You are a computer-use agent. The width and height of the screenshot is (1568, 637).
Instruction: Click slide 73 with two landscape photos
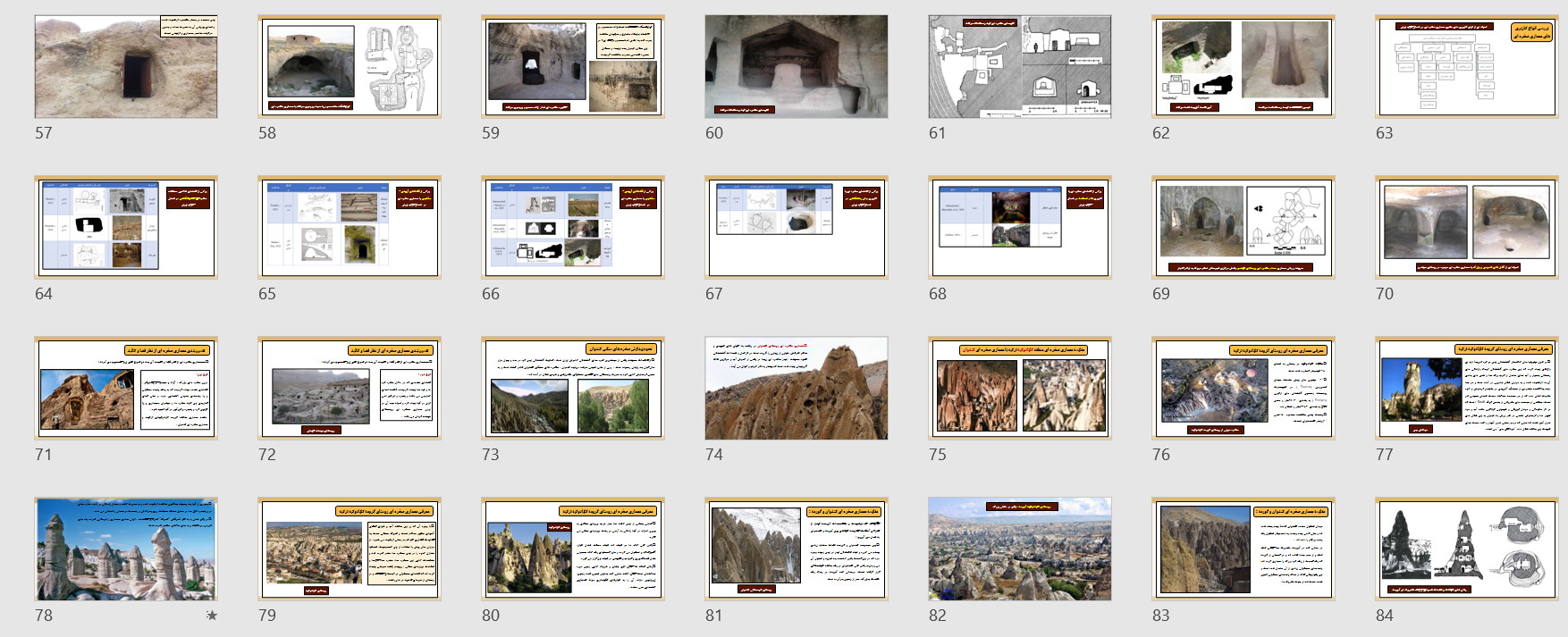click(x=573, y=388)
